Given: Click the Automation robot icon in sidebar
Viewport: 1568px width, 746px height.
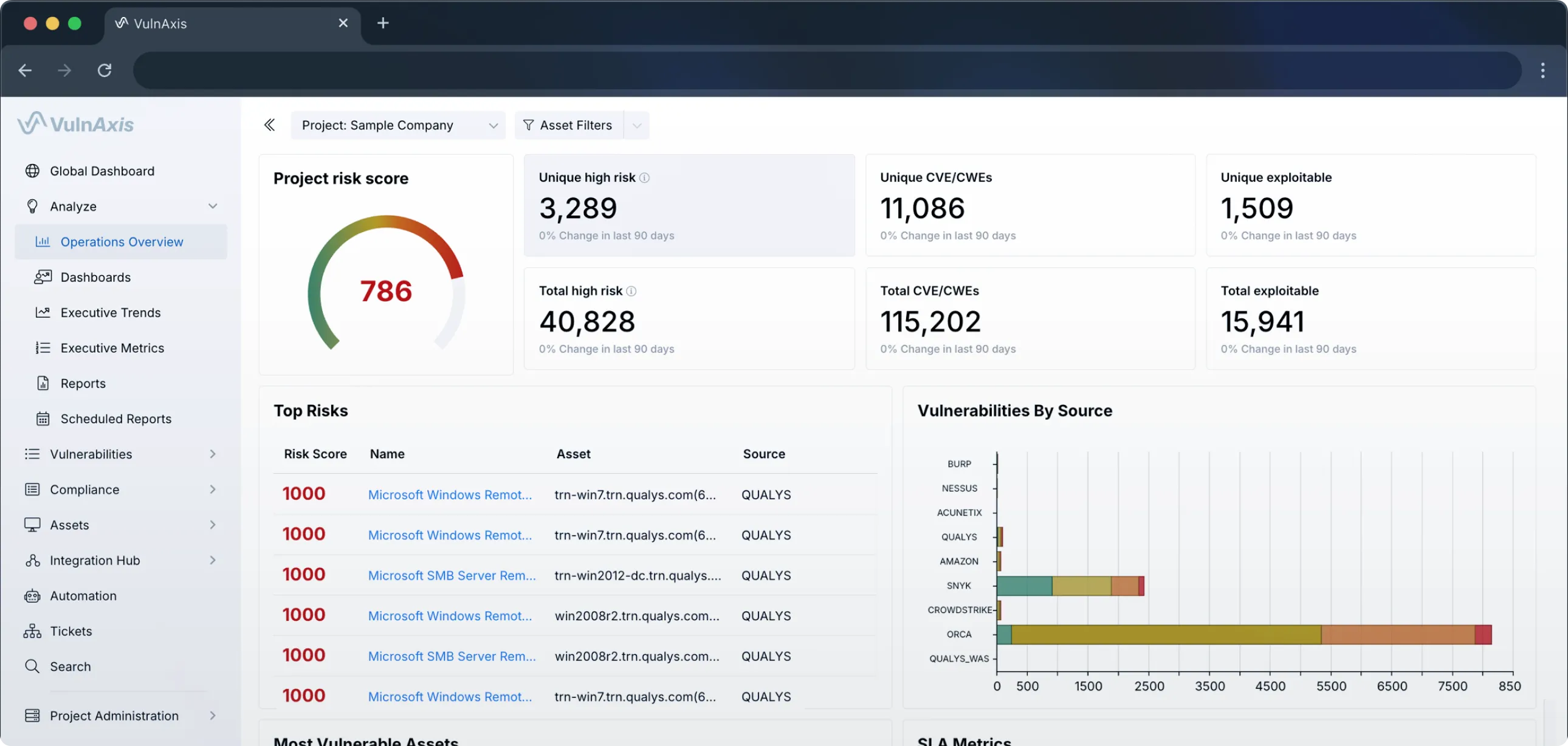Looking at the screenshot, I should pyautogui.click(x=32, y=596).
